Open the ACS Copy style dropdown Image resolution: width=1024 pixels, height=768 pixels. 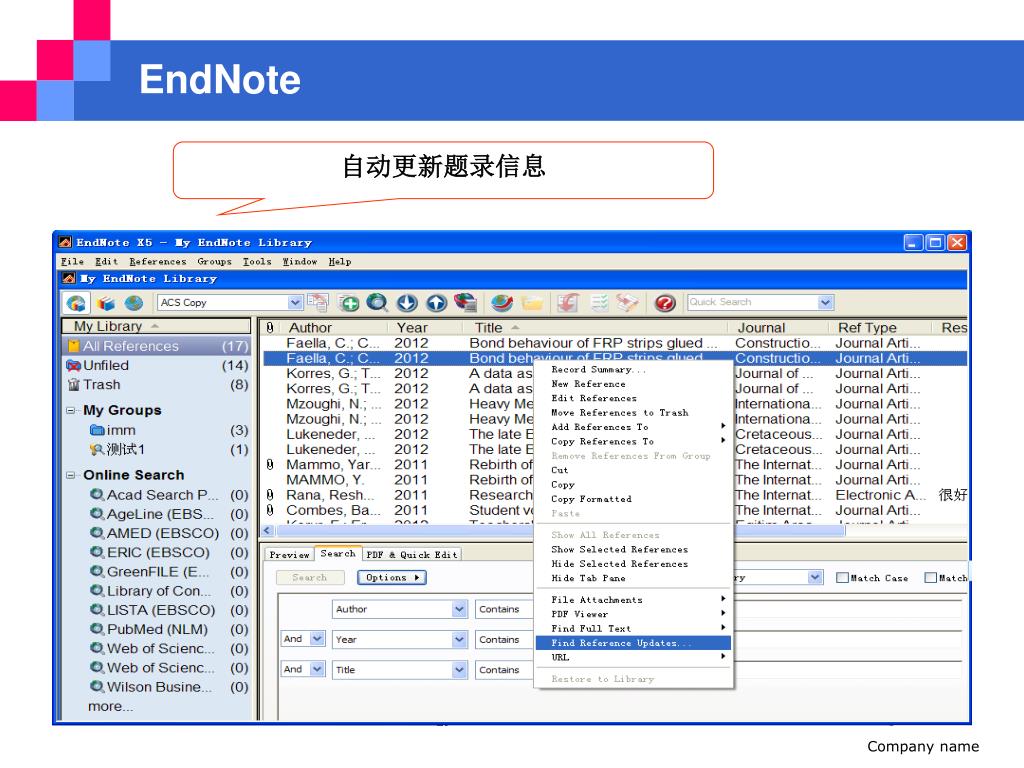[295, 302]
